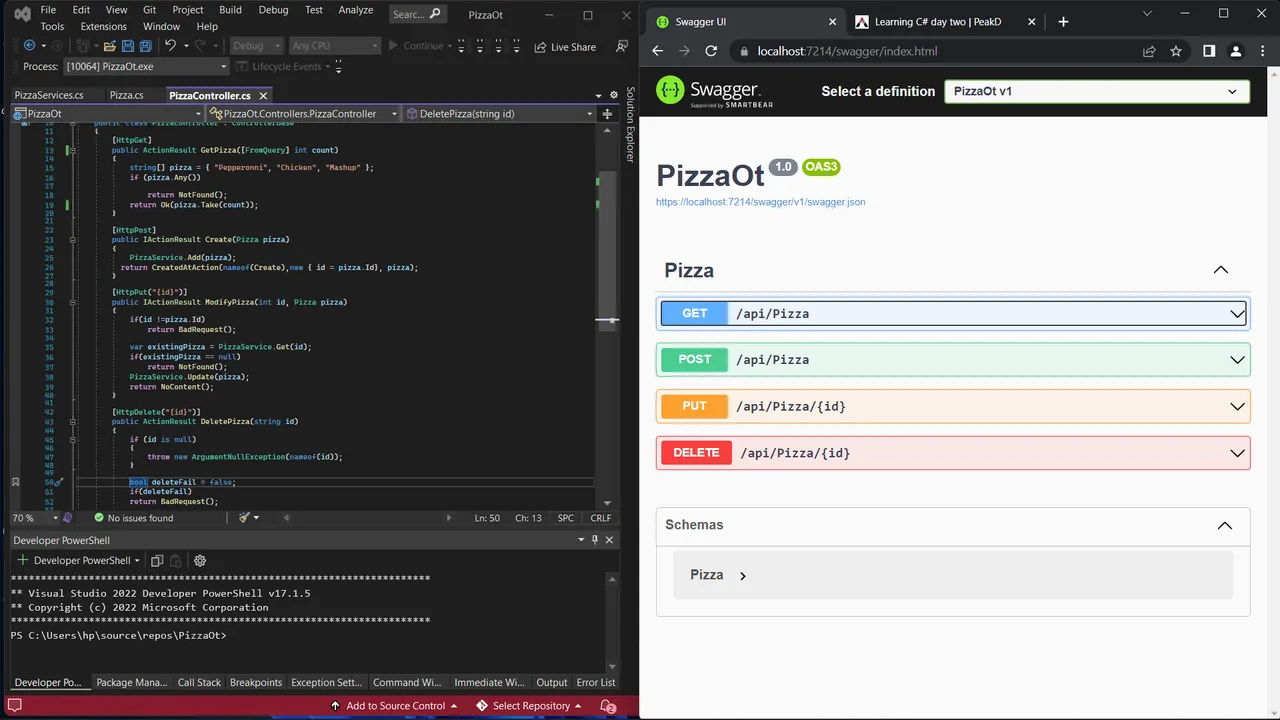This screenshot has width=1280, height=720.
Task: Click the copy icon in Developer PowerShell toolbar
Action: pos(157,561)
